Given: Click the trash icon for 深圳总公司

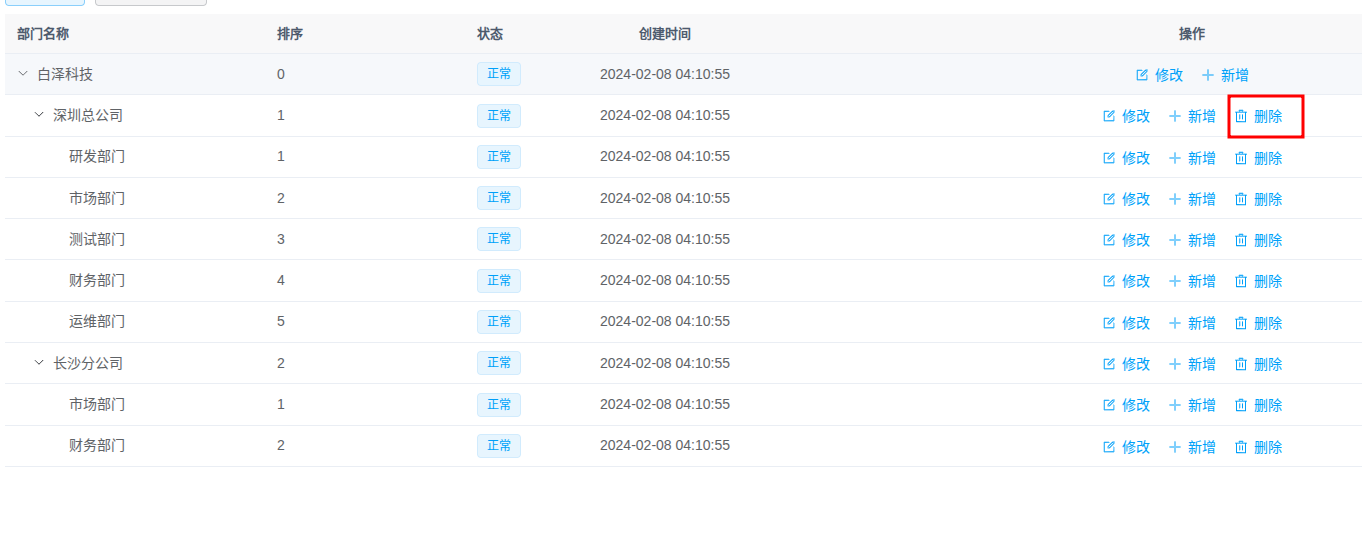Looking at the screenshot, I should 1241,116.
